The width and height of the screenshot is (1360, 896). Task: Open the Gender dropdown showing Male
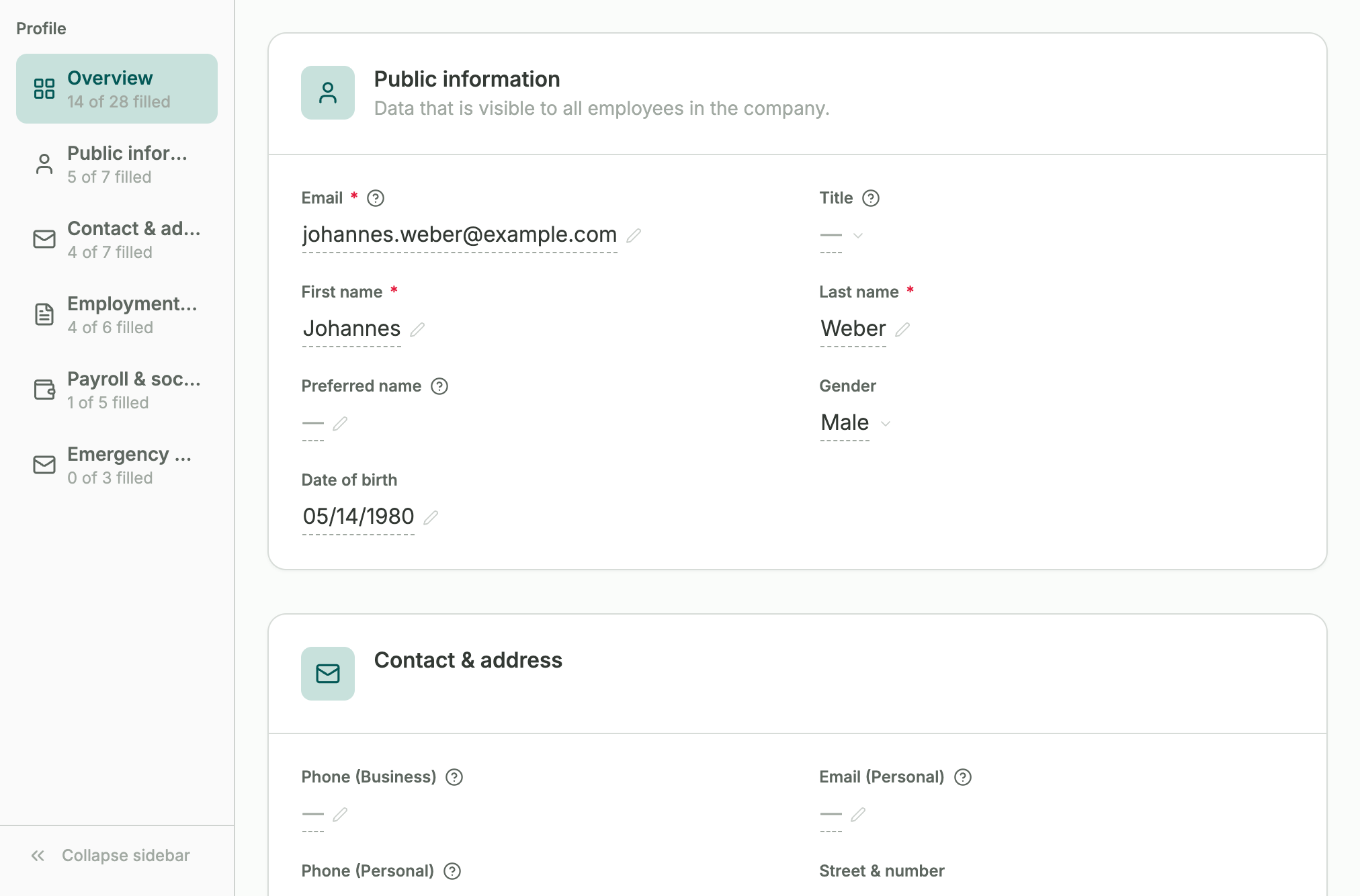[x=855, y=423]
